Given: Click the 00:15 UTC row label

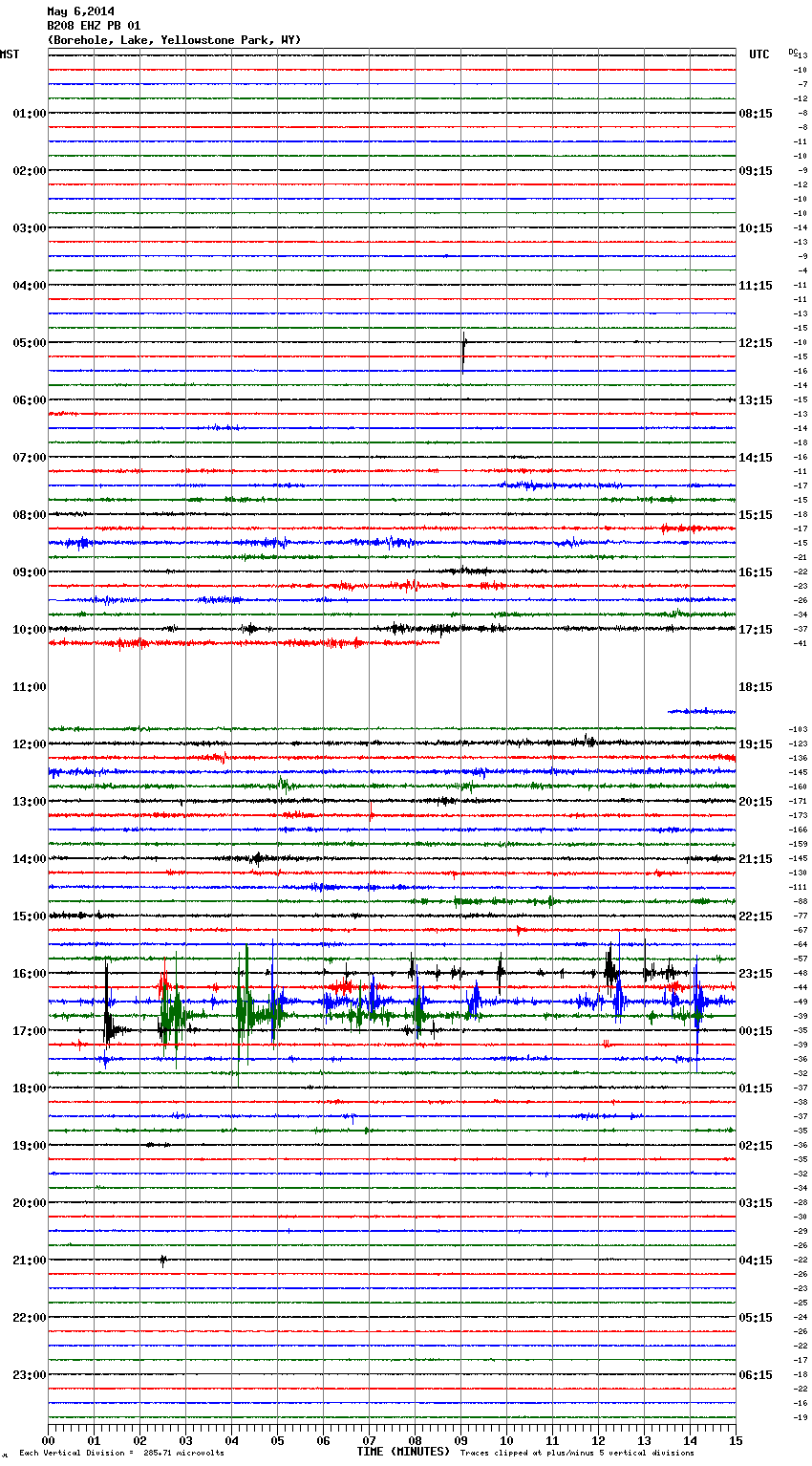Looking at the screenshot, I should (x=756, y=1031).
